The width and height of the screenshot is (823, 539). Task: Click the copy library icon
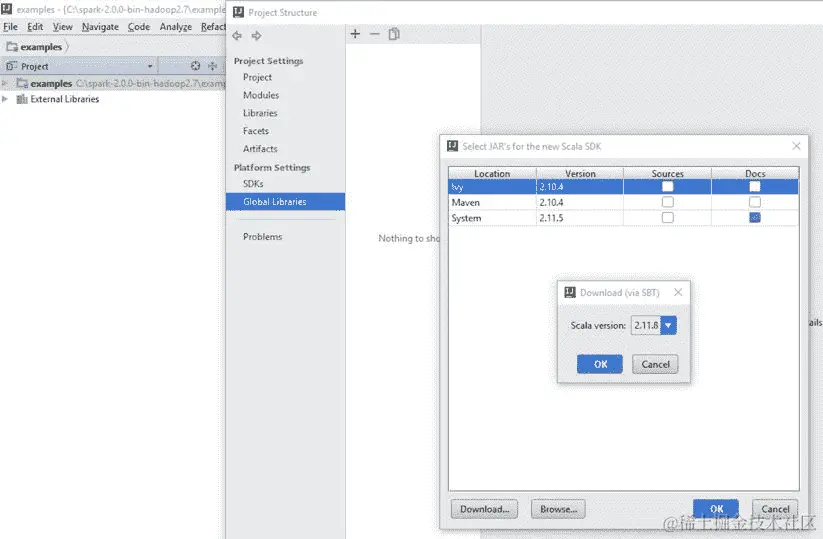394,34
